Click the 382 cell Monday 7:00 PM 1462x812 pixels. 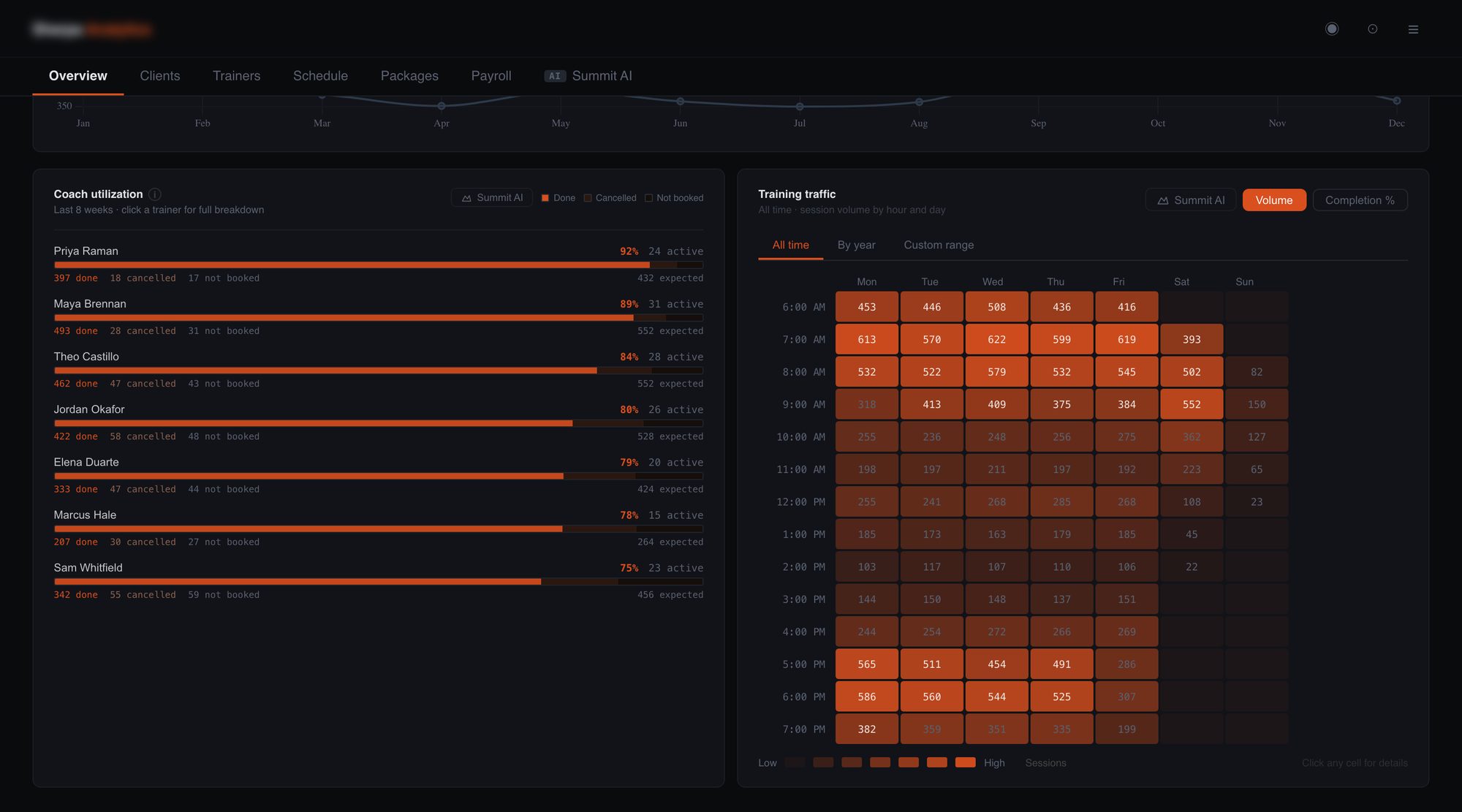tap(867, 729)
